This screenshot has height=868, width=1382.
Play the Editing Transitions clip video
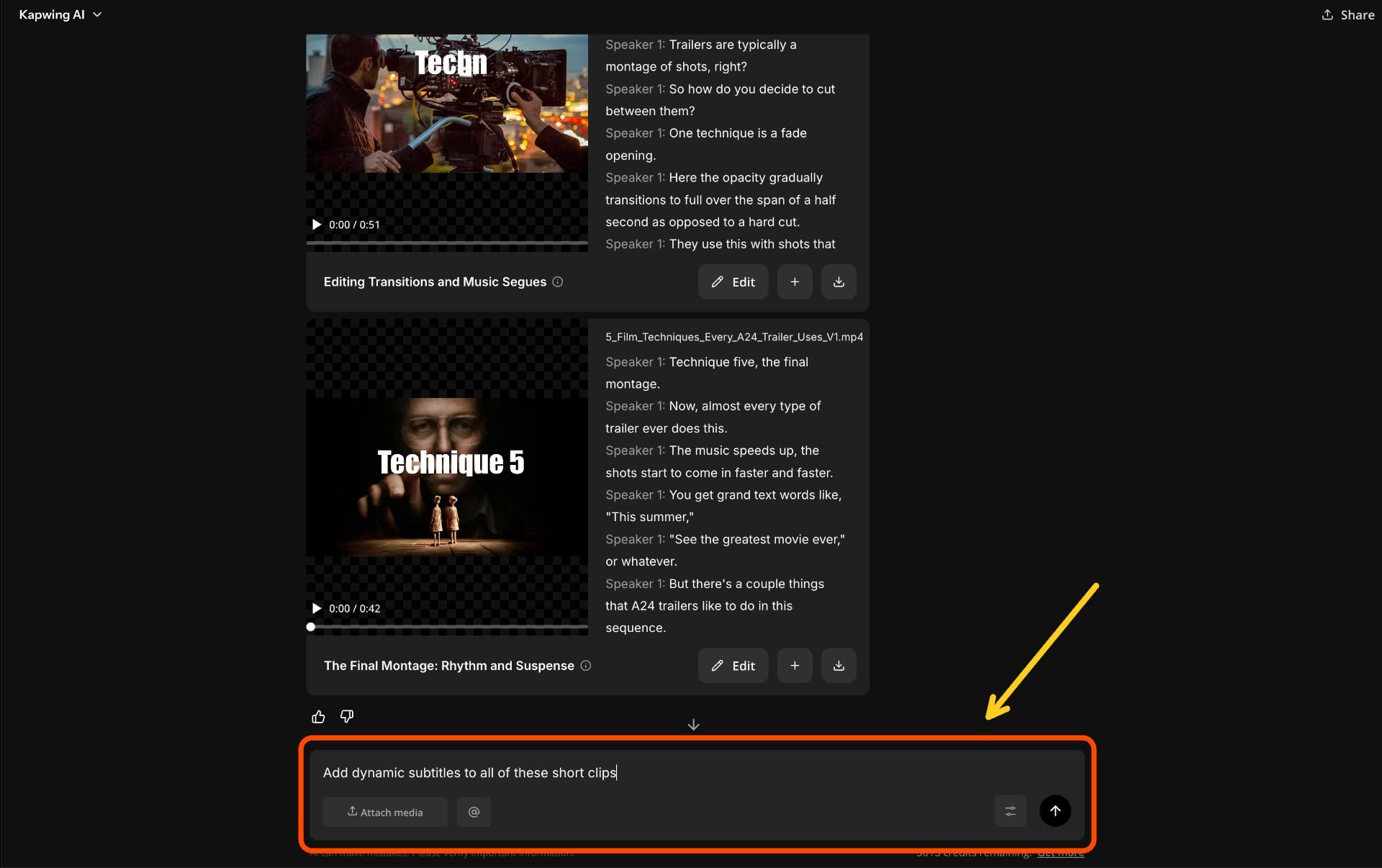pyautogui.click(x=317, y=225)
